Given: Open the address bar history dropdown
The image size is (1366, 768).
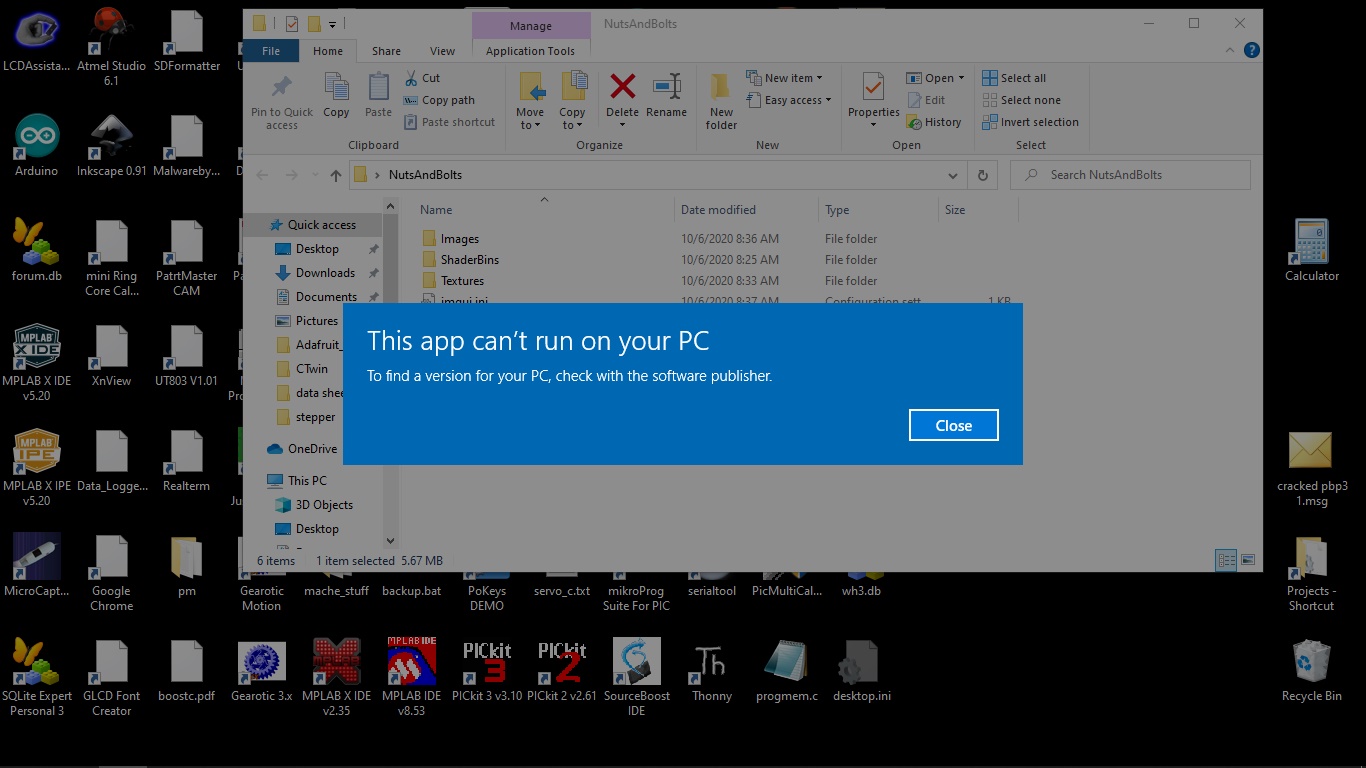Looking at the screenshot, I should click(x=952, y=175).
